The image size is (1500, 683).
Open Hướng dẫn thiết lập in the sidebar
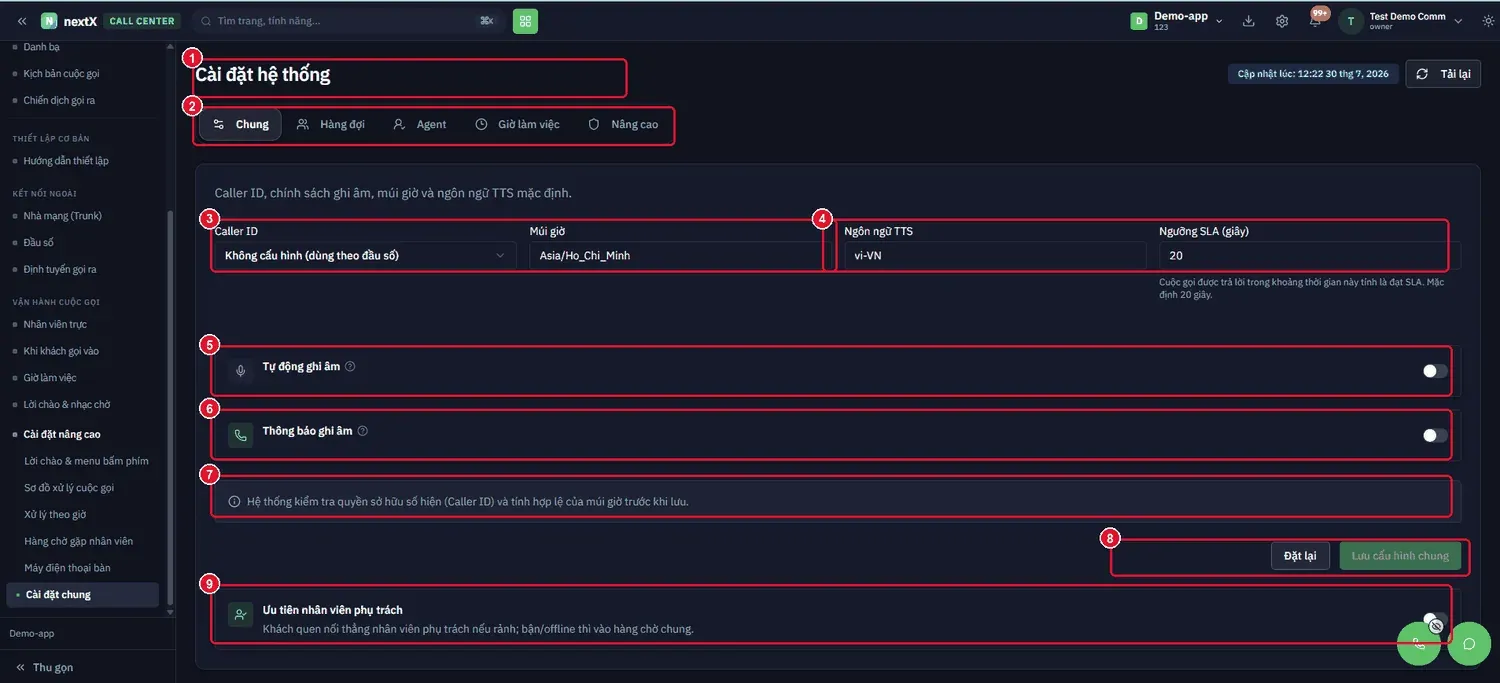(66, 161)
